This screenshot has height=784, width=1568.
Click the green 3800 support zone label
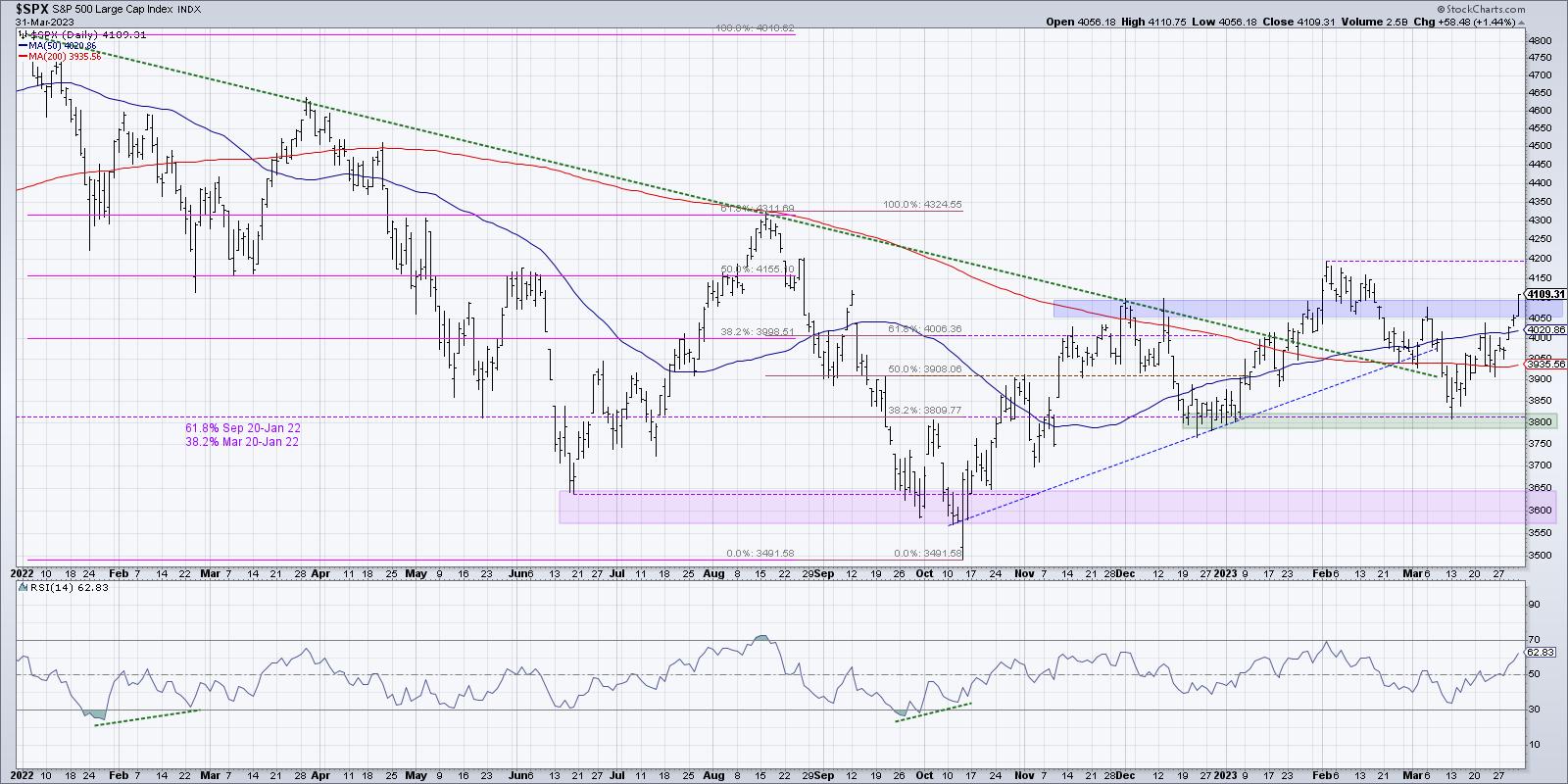pyautogui.click(x=1541, y=421)
